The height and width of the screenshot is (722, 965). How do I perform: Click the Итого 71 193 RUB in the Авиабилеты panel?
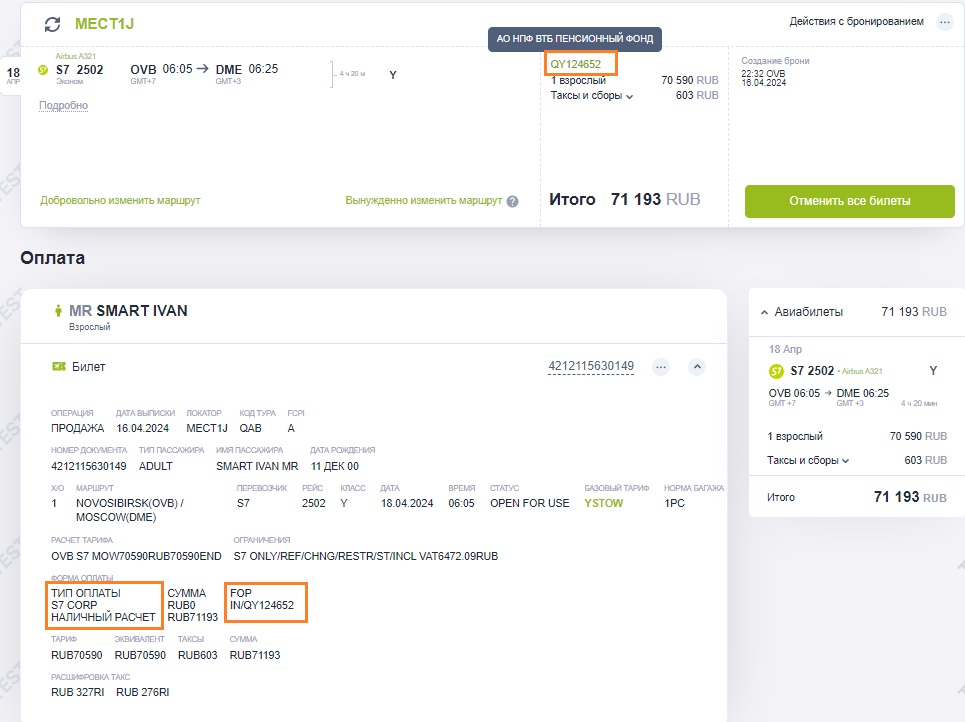coord(857,497)
